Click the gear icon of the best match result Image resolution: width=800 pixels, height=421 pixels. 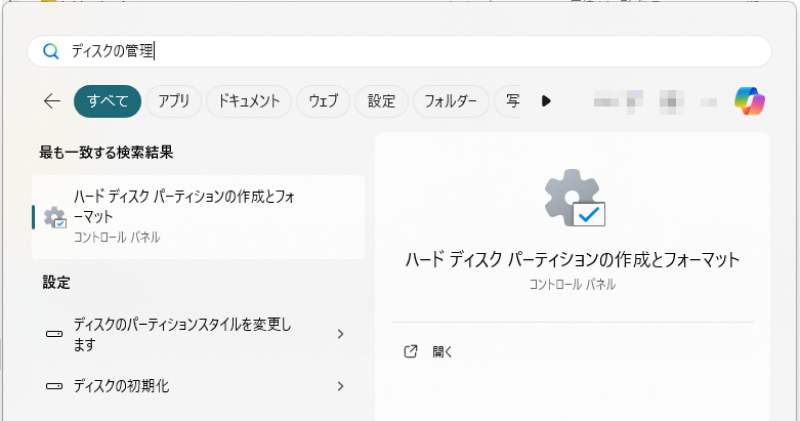click(55, 217)
